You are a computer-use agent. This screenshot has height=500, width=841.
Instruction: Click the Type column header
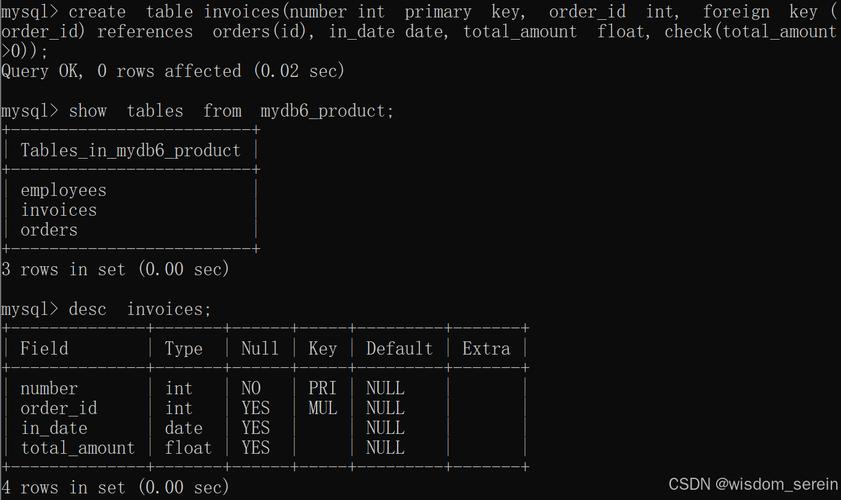tap(184, 349)
